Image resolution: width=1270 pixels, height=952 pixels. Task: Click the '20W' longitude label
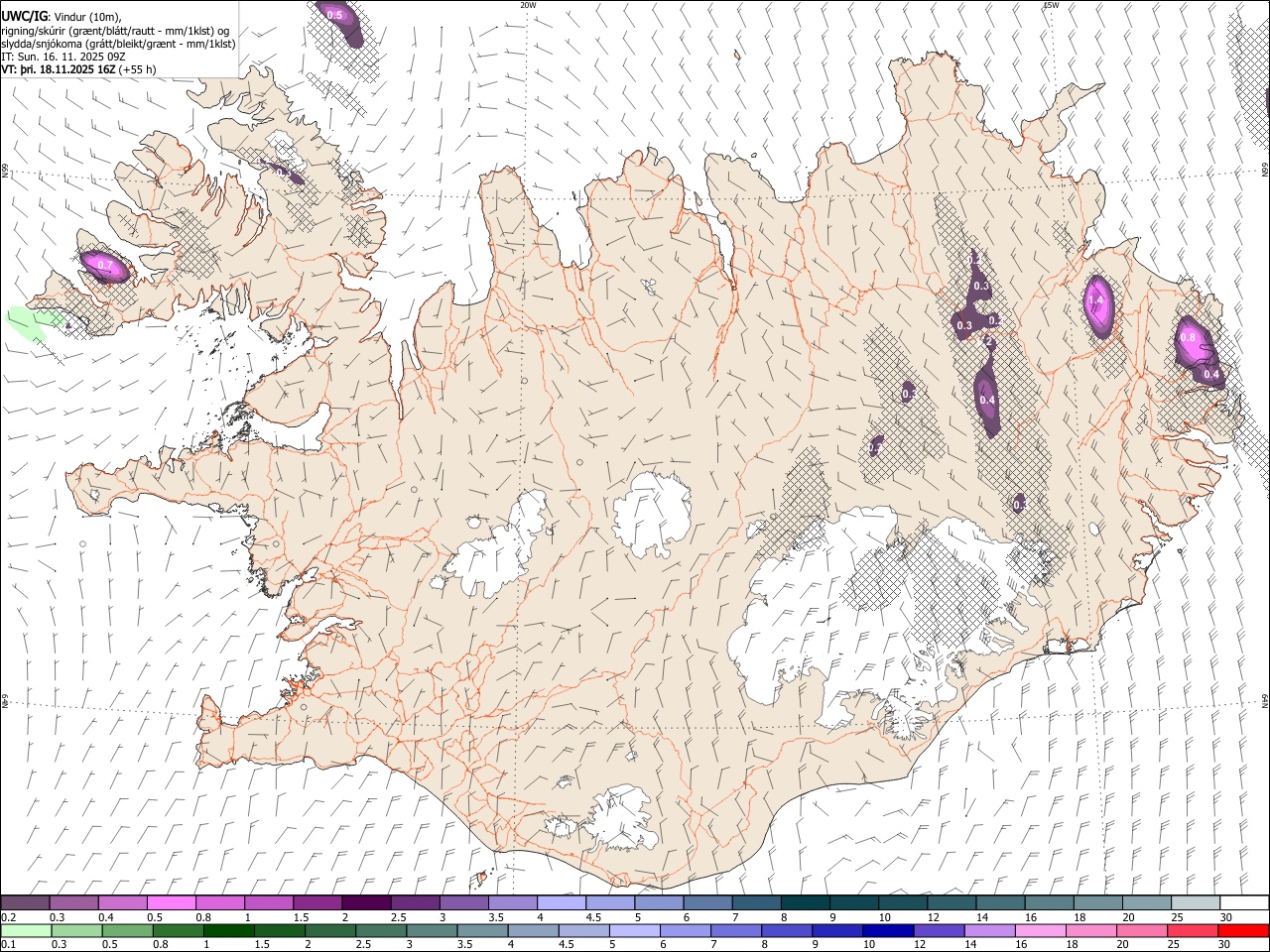(528, 5)
